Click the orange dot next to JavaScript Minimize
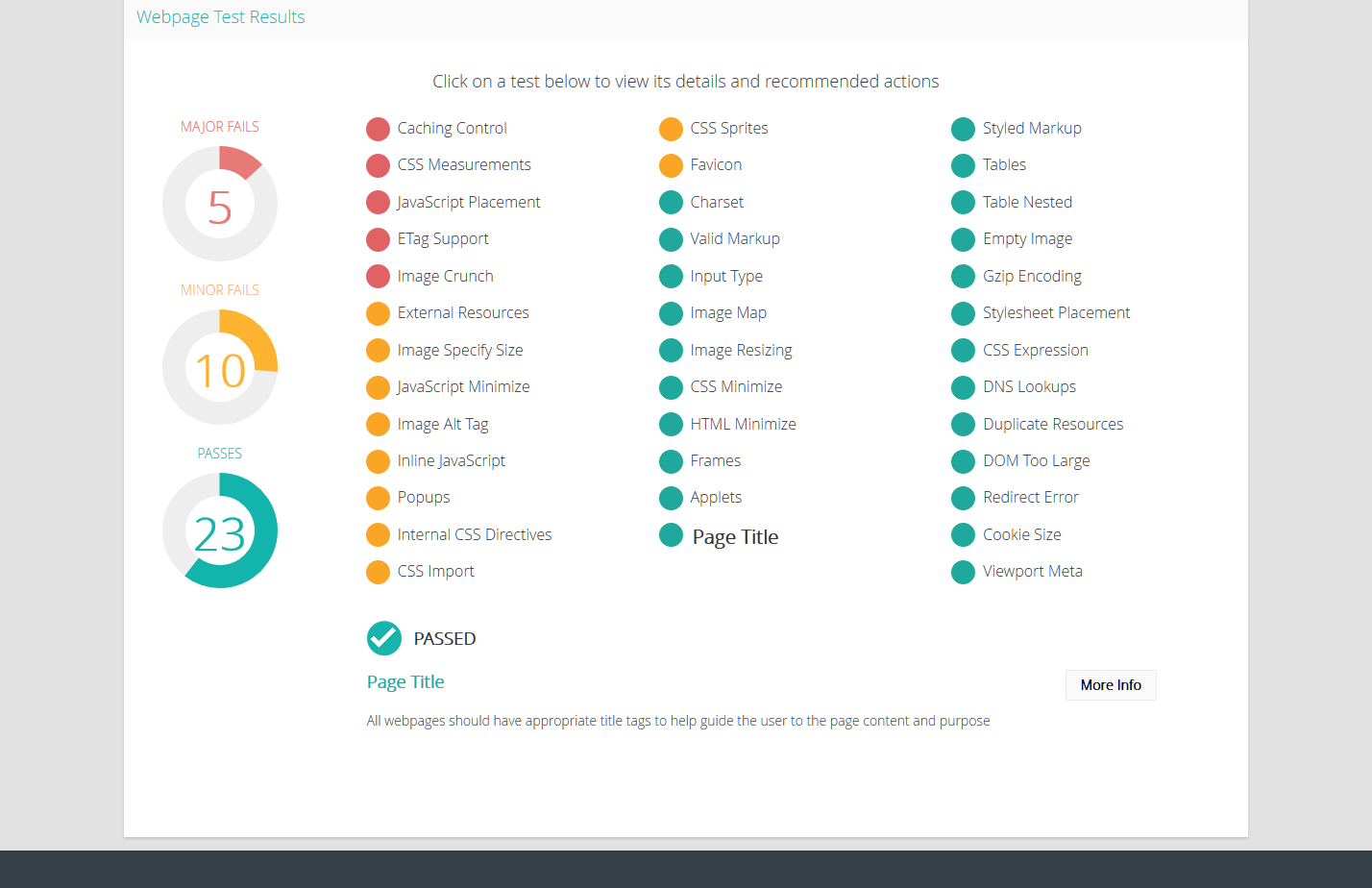This screenshot has width=1372, height=888. (379, 387)
